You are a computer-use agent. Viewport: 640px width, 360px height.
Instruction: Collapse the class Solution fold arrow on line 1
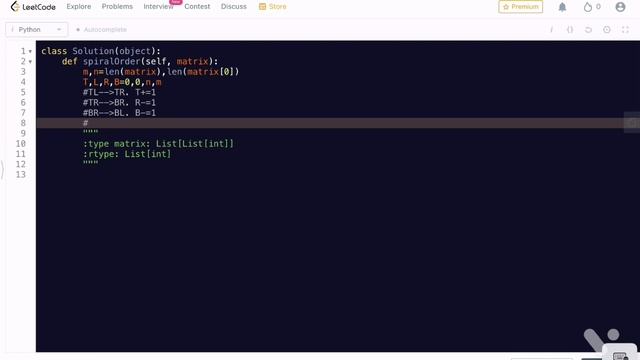[30, 51]
